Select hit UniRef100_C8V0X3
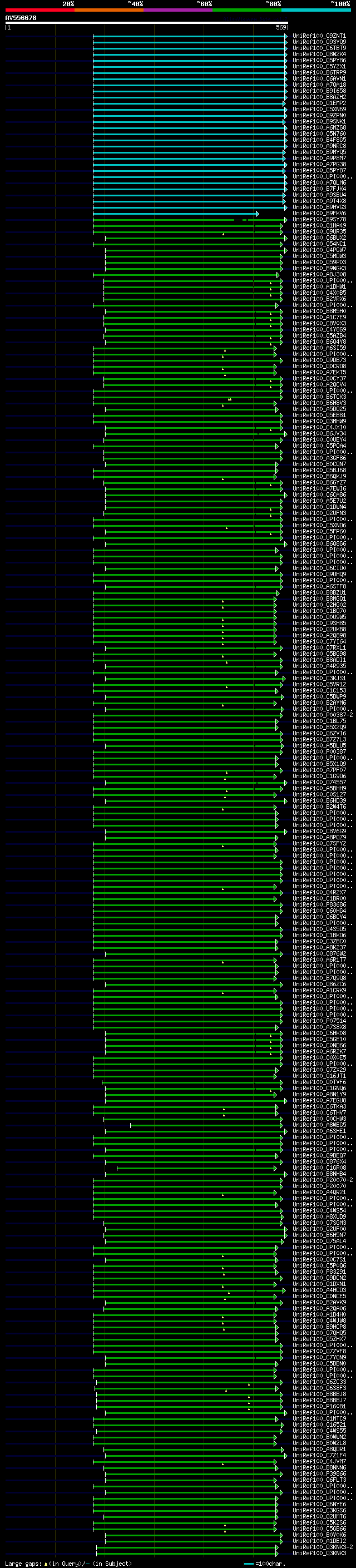Viewport: 356px width, 1568px height. (319, 323)
